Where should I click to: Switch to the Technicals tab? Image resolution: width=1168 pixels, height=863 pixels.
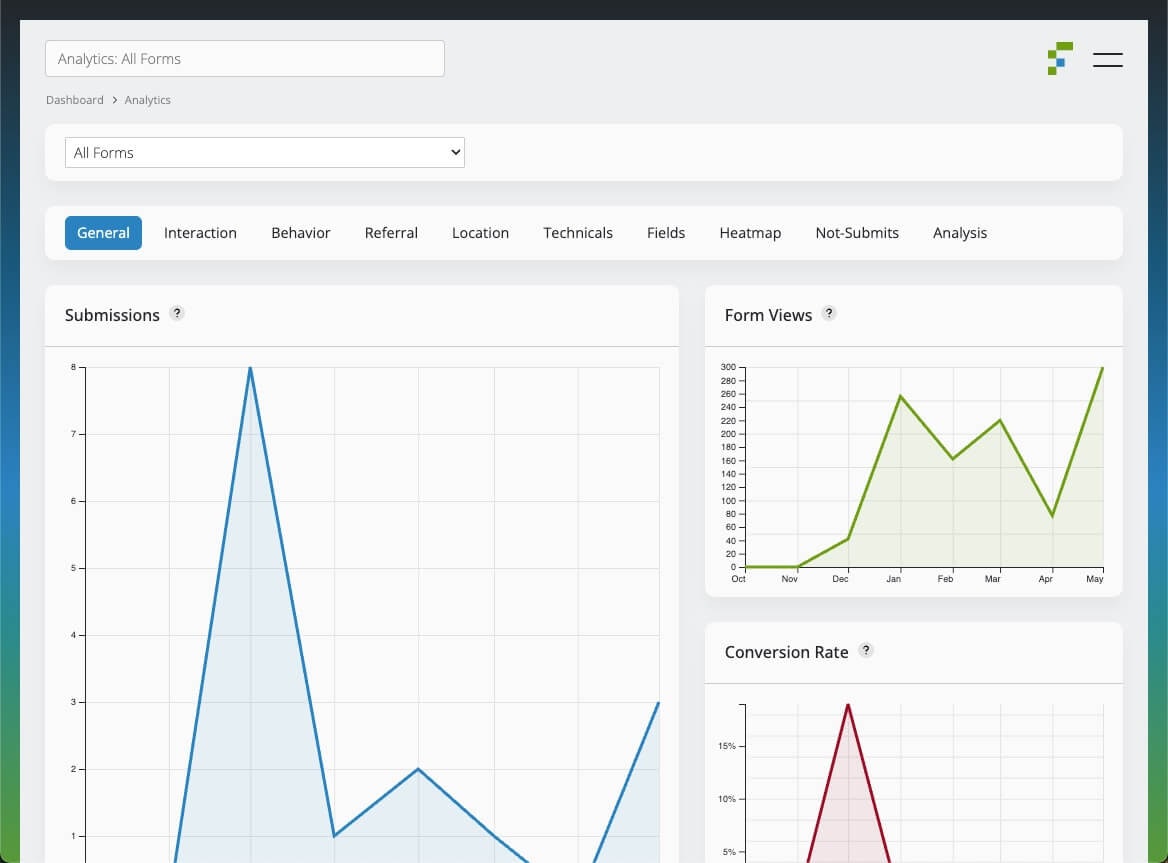(578, 233)
